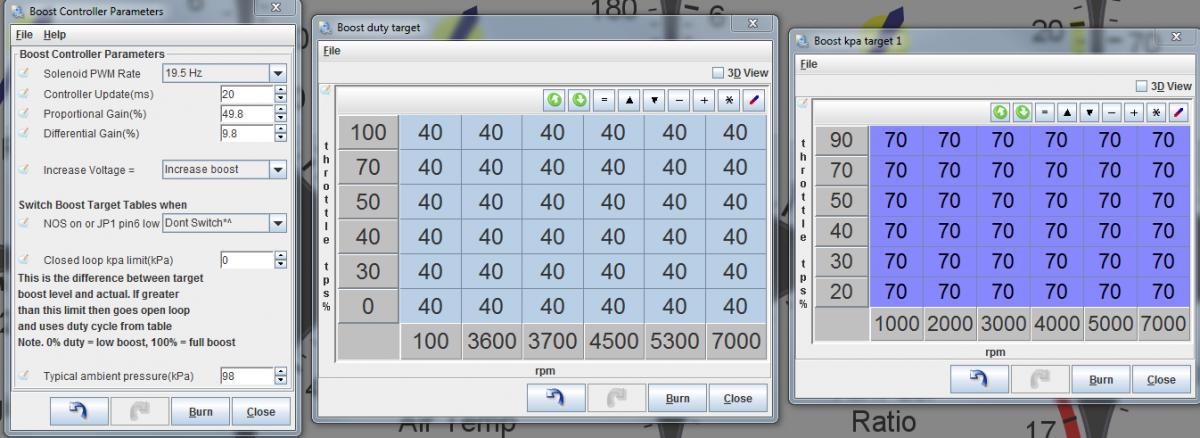Enable 3D View checkbox in Boost kpa target 1
Image resolution: width=1200 pixels, height=438 pixels.
click(1142, 86)
